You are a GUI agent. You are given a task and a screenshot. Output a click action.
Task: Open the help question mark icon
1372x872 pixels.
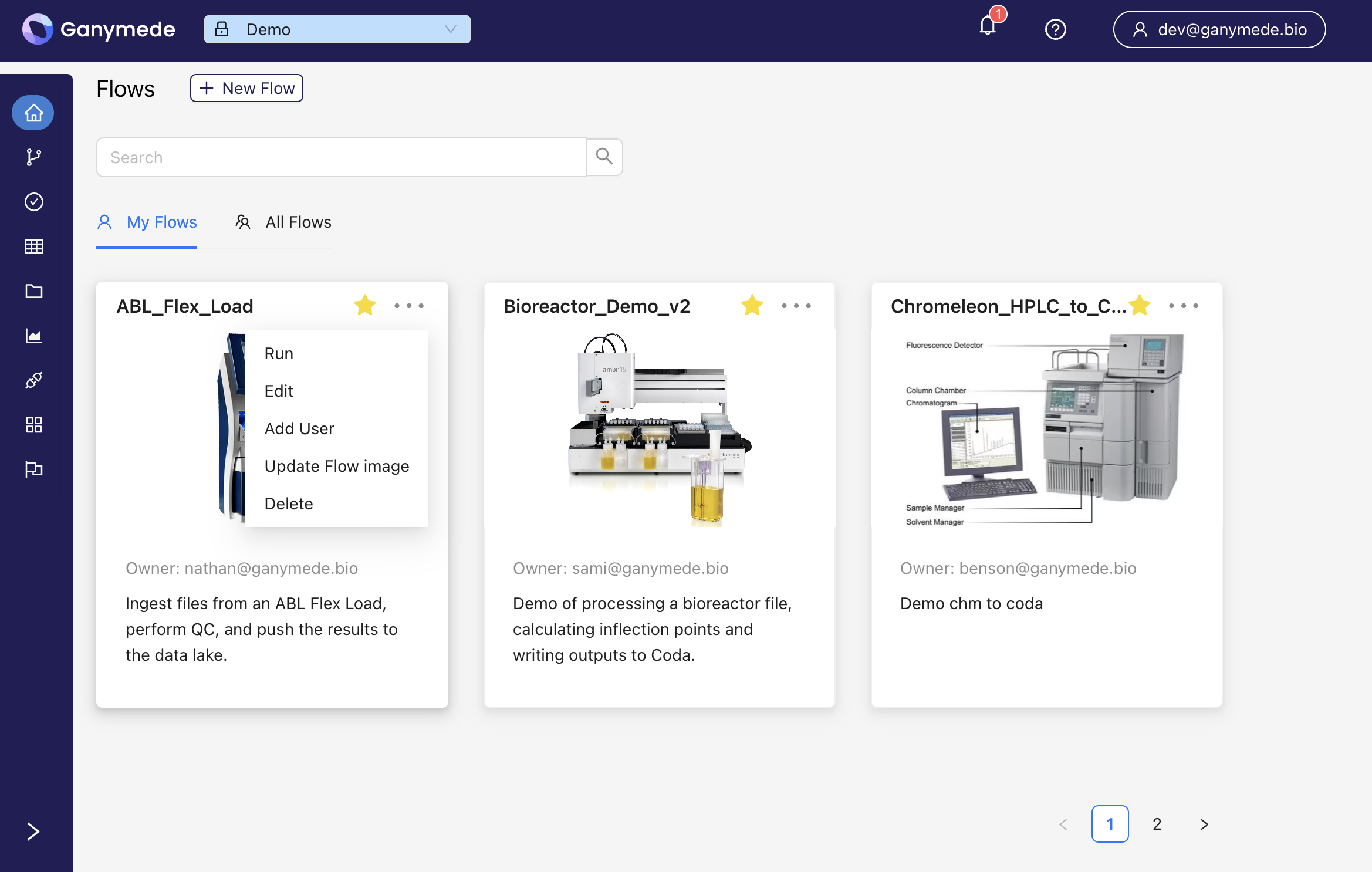click(1055, 29)
